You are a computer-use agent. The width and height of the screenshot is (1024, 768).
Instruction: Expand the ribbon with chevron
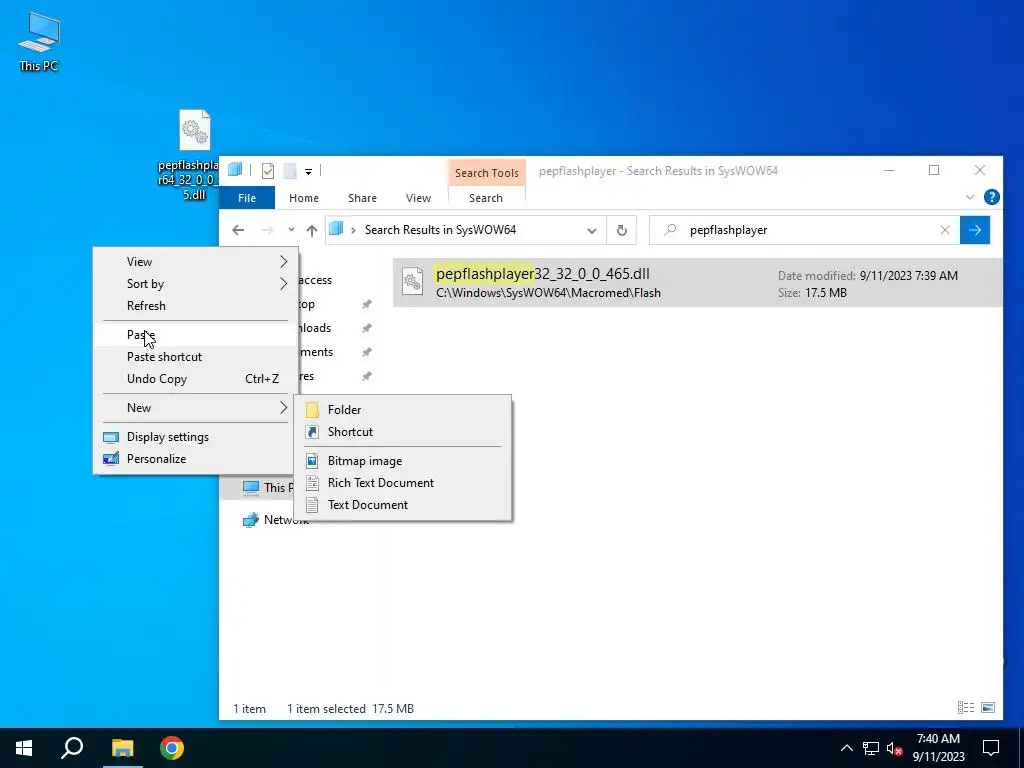coord(970,197)
